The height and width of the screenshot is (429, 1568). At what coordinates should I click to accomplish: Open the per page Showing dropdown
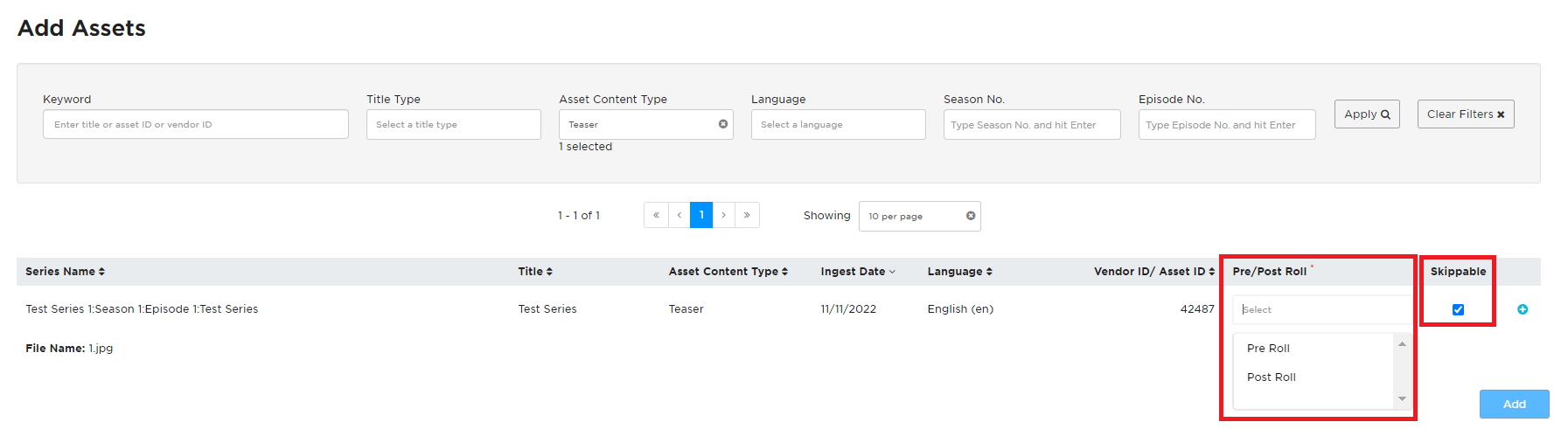coord(920,216)
